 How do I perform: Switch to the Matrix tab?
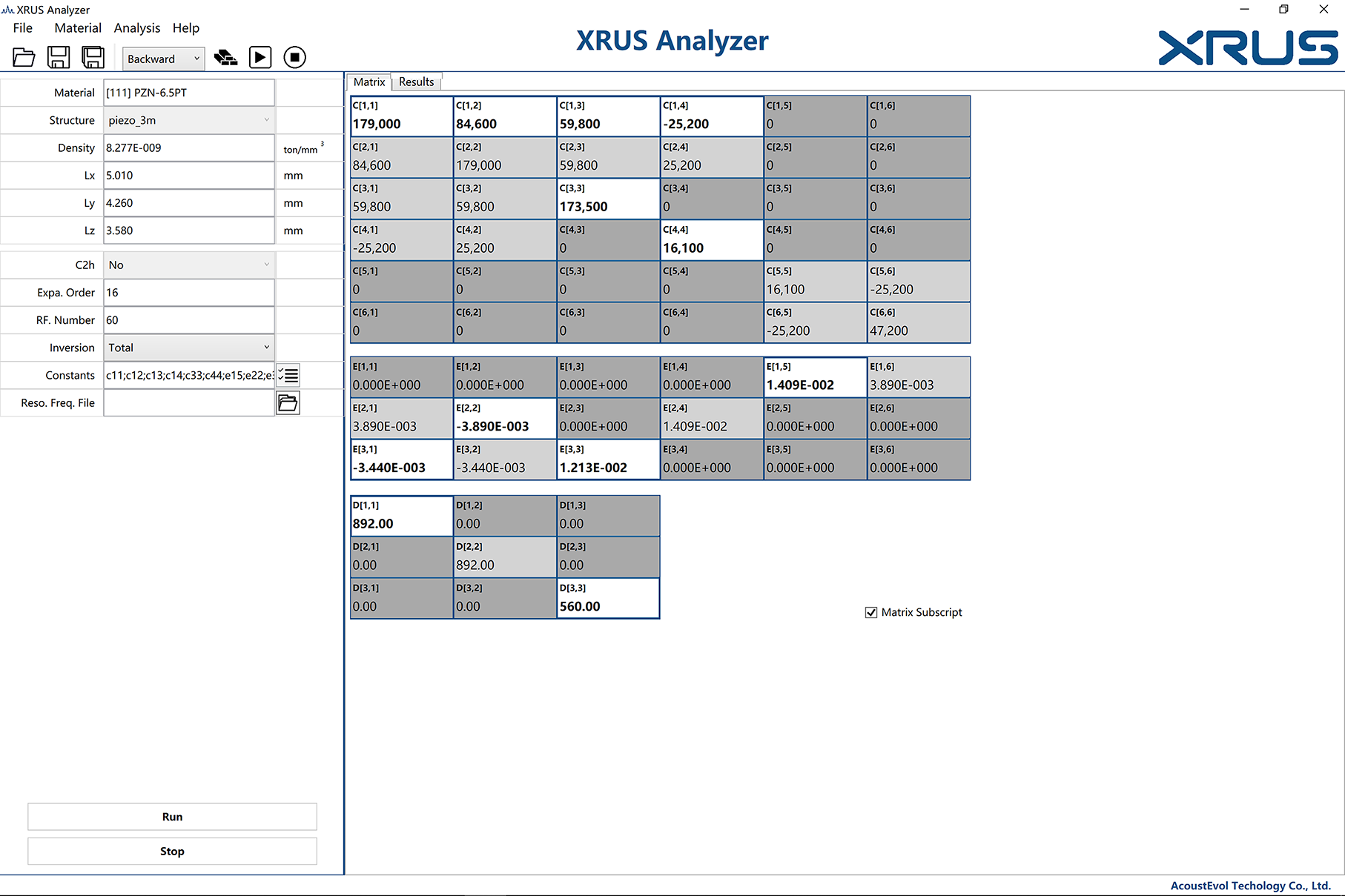[369, 82]
